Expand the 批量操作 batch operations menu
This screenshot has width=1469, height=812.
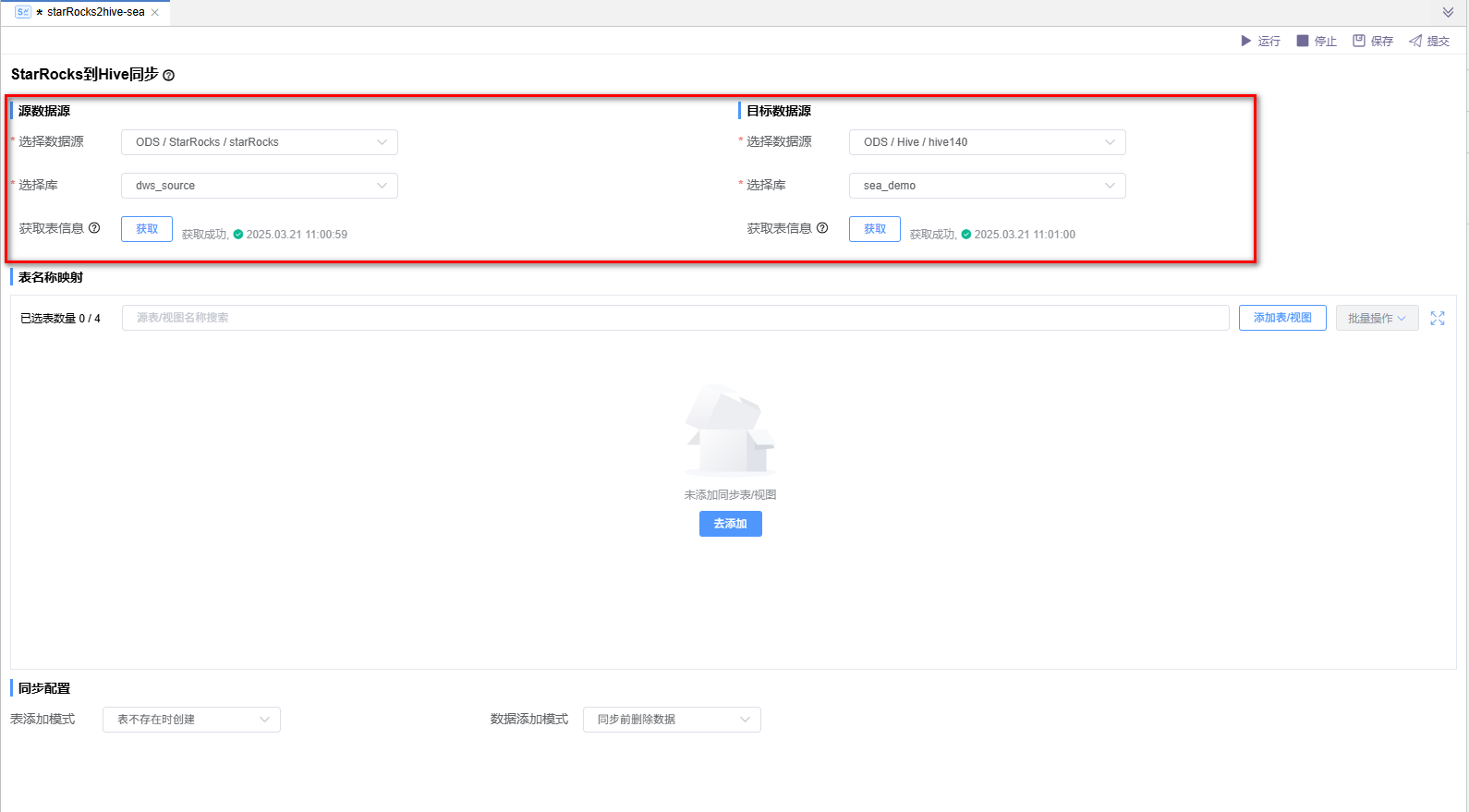point(1377,318)
